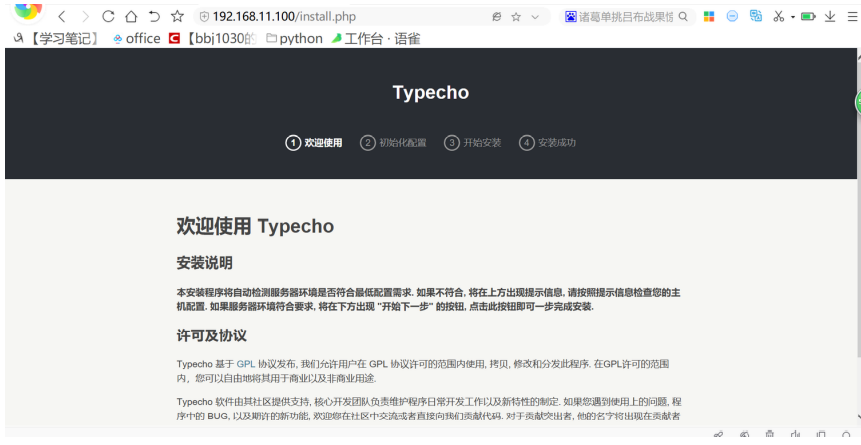Open the colorful apps grid icon
Screen dimensions: 861x445
click(709, 16)
